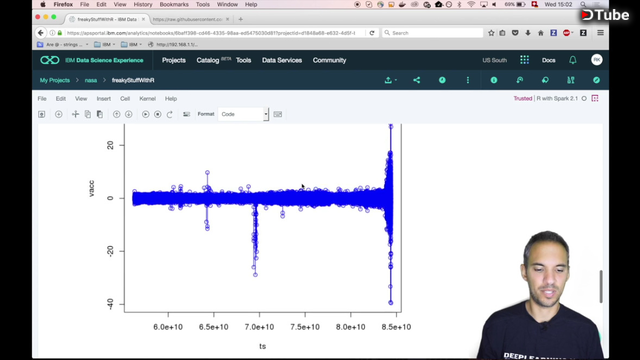Screen dimensions: 640x360
Task: Open the RK user avatar menu
Action: (x=596, y=60)
